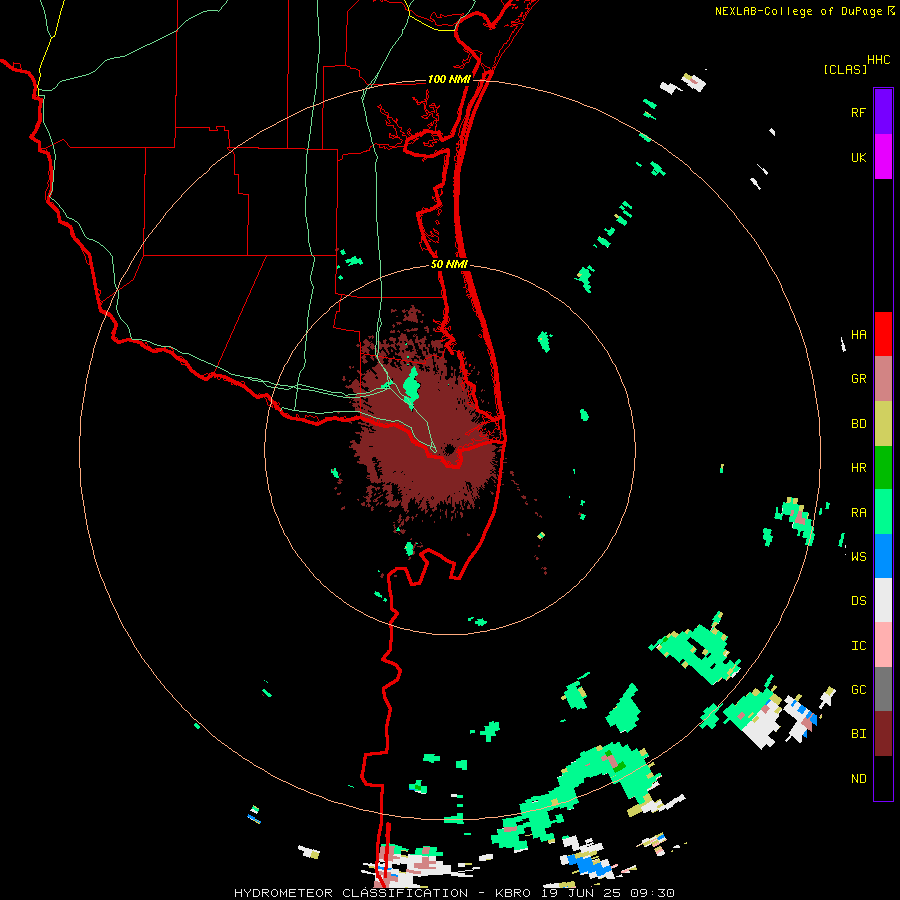Click the "HHC" product code text
900x900 pixels.
[879, 60]
